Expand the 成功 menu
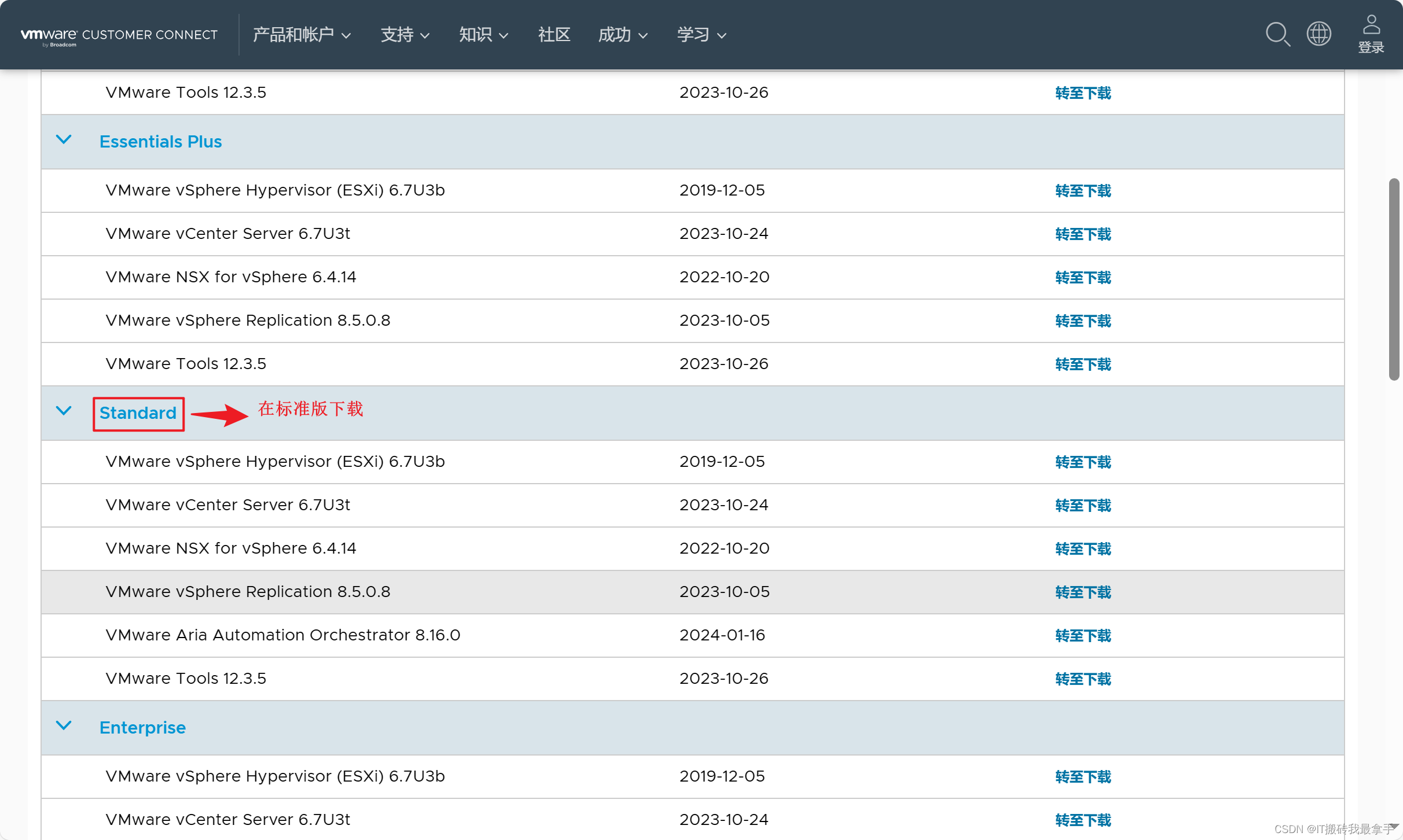This screenshot has height=840, width=1403. tap(623, 35)
